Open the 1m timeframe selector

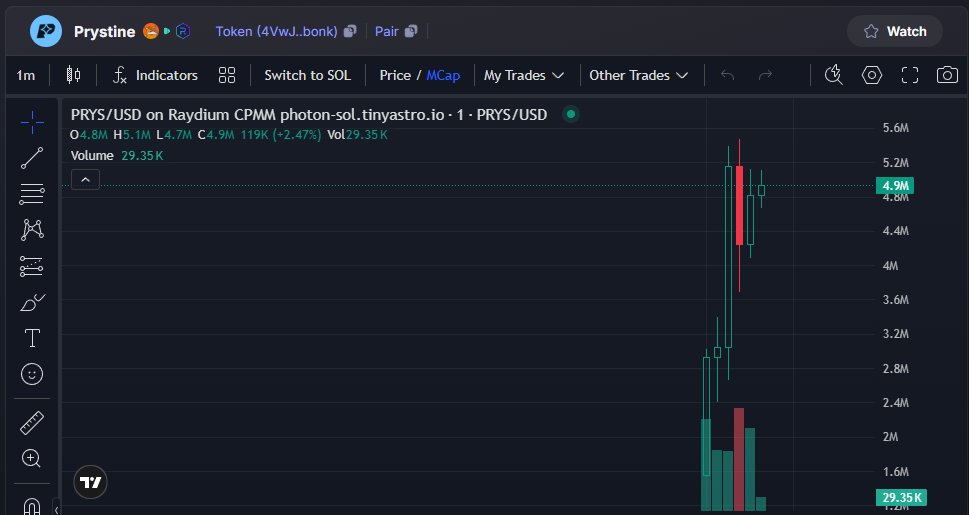25,75
